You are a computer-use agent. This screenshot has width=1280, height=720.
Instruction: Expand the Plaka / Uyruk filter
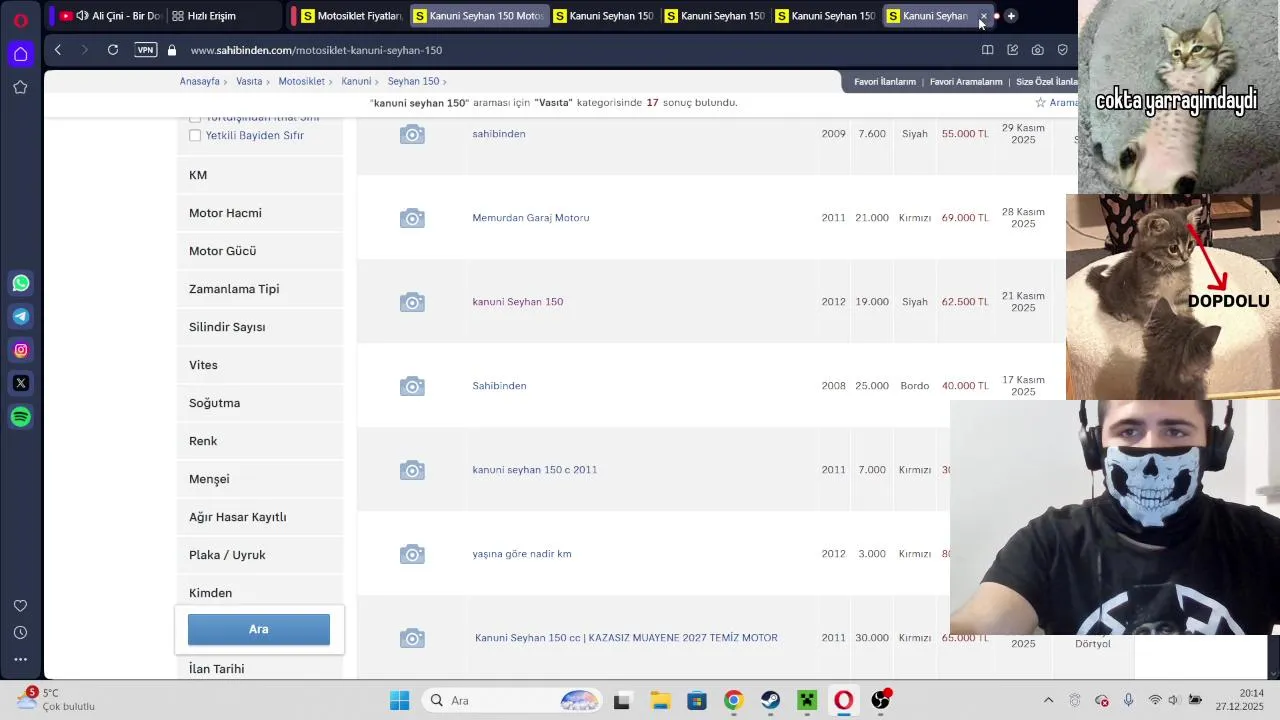(x=260, y=555)
